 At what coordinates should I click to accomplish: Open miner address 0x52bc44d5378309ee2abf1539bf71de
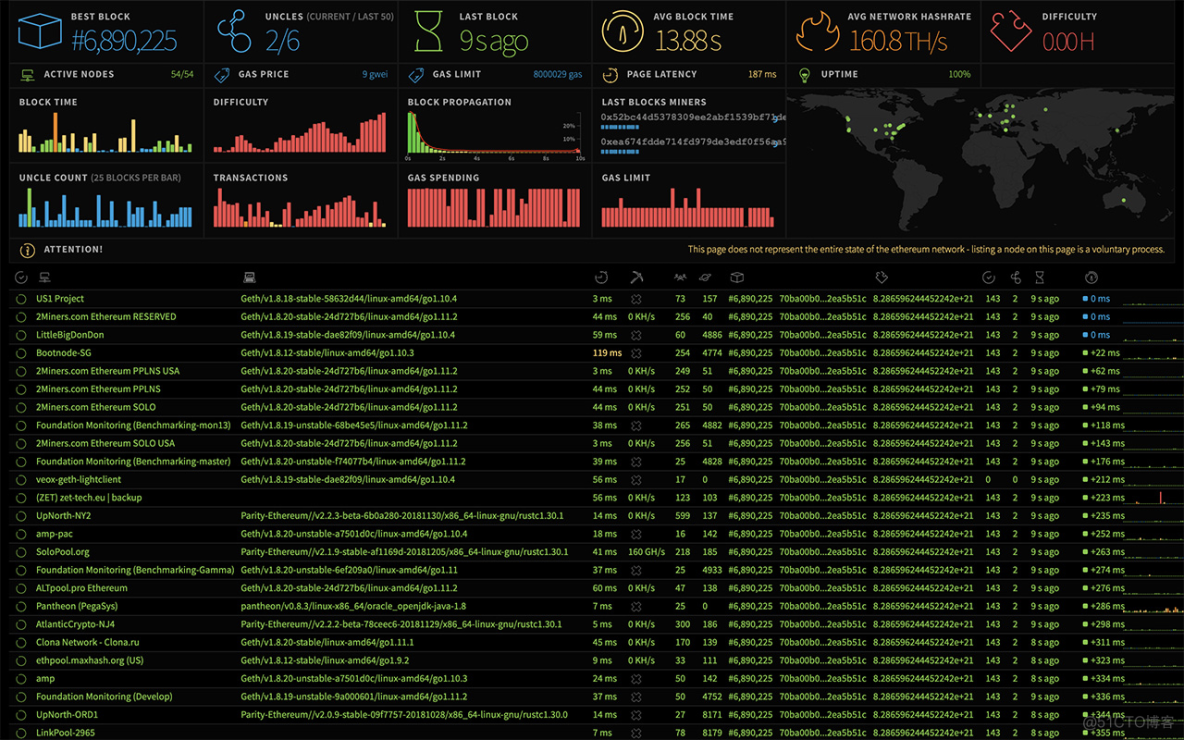pos(692,118)
